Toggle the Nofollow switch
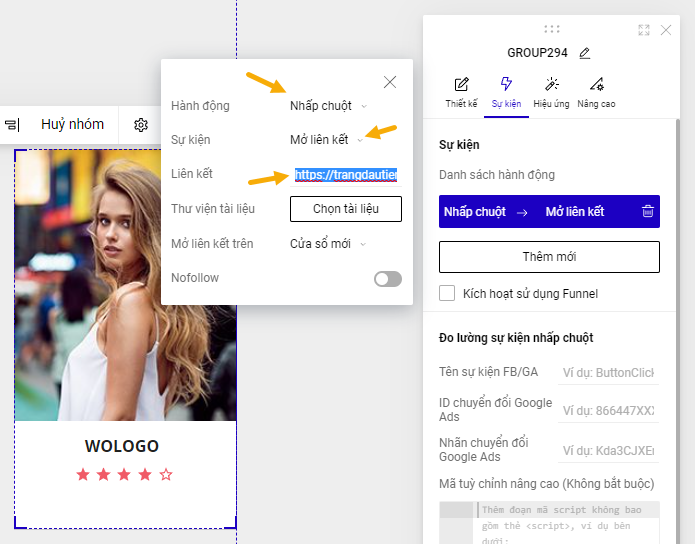 coord(388,279)
